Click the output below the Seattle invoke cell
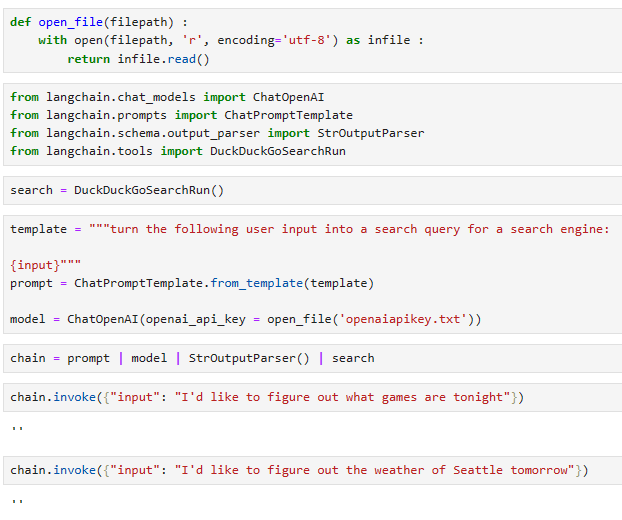The height and width of the screenshot is (520, 622). click(17, 501)
